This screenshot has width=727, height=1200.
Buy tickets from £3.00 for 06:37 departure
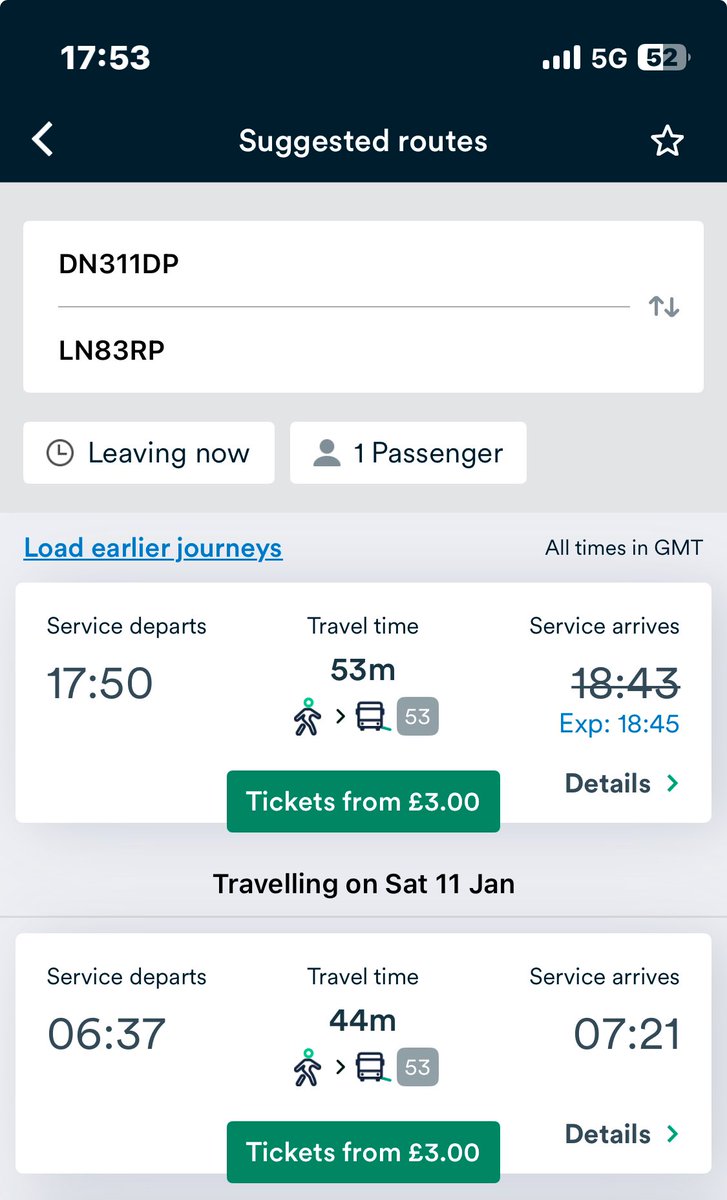click(x=363, y=1152)
